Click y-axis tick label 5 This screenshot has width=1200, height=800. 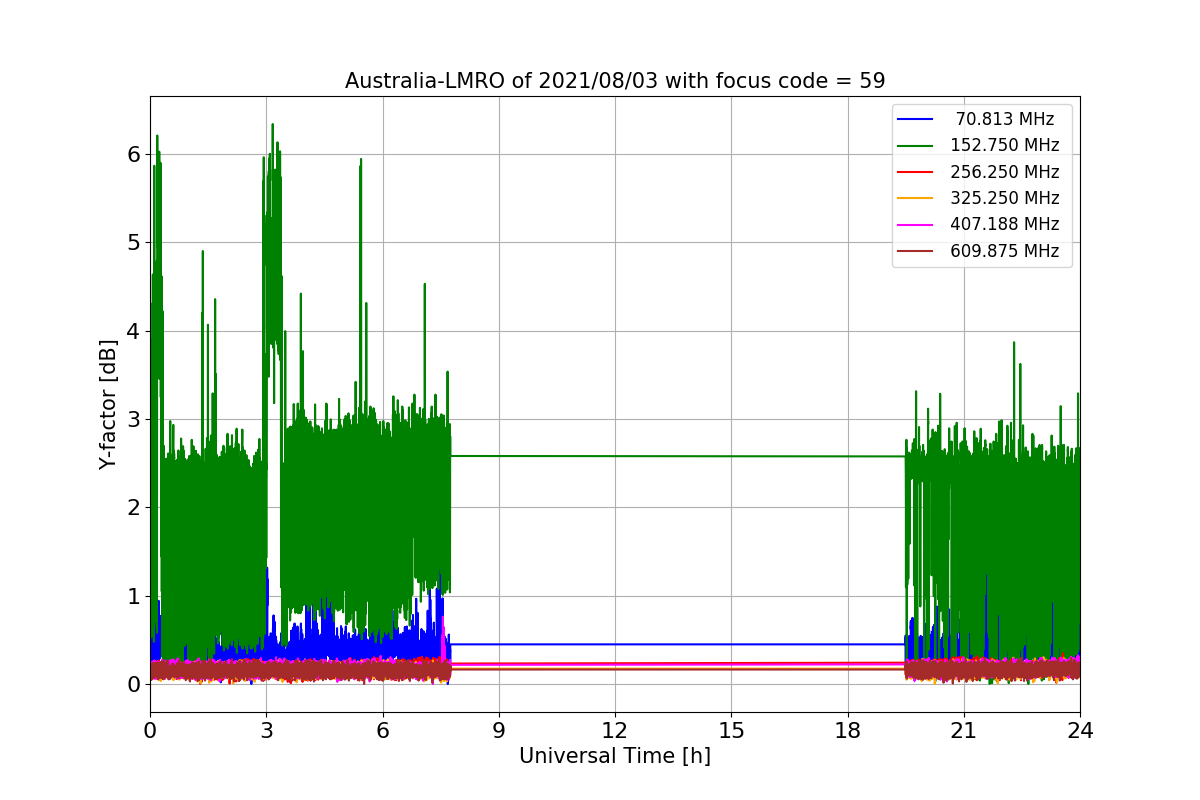(x=134, y=243)
